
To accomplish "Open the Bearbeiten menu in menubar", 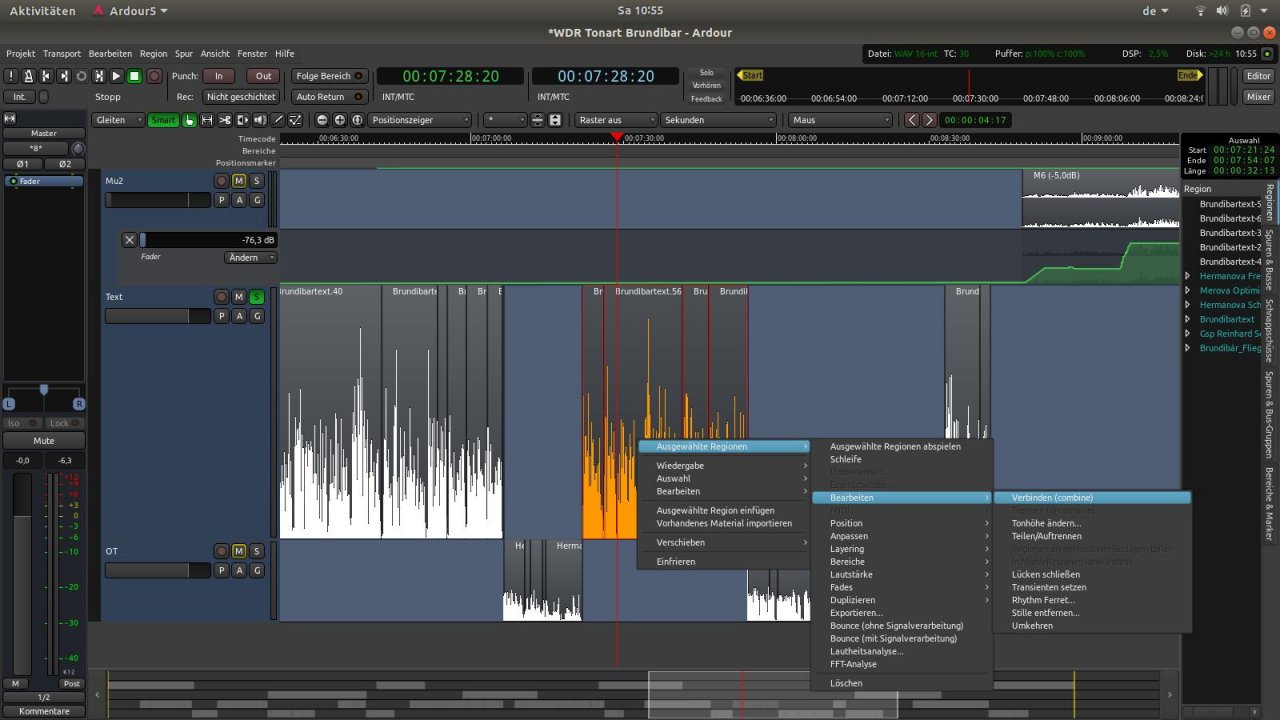I will [110, 54].
